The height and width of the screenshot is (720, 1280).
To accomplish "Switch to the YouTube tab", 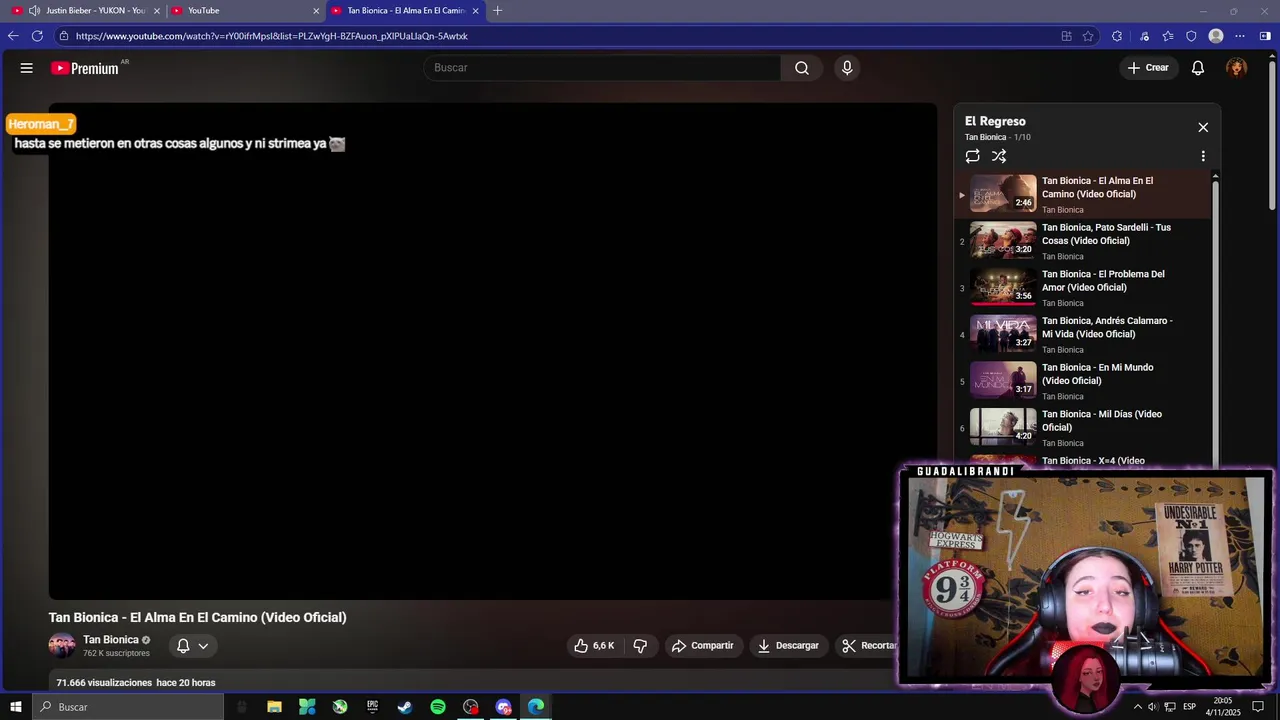I will (244, 11).
